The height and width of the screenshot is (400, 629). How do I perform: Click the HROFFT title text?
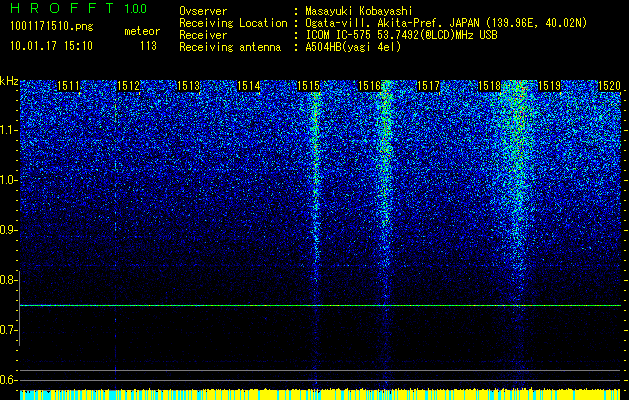click(62, 8)
